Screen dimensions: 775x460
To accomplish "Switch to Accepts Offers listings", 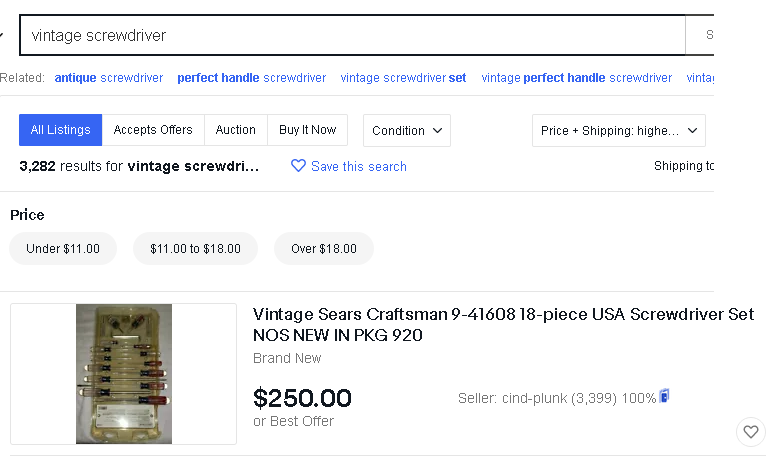I will [x=153, y=130].
